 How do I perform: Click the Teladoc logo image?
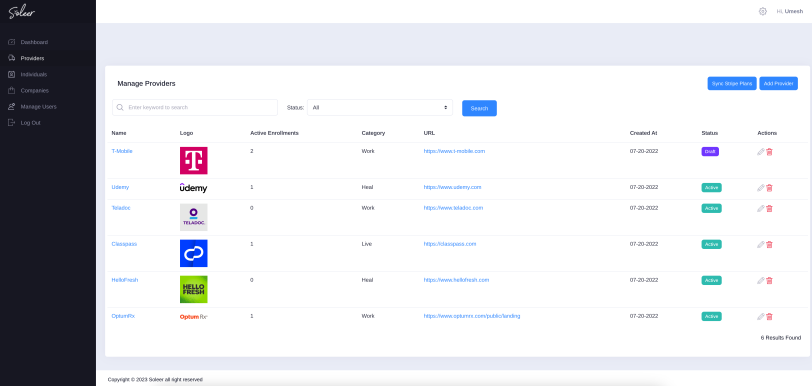tap(194, 217)
